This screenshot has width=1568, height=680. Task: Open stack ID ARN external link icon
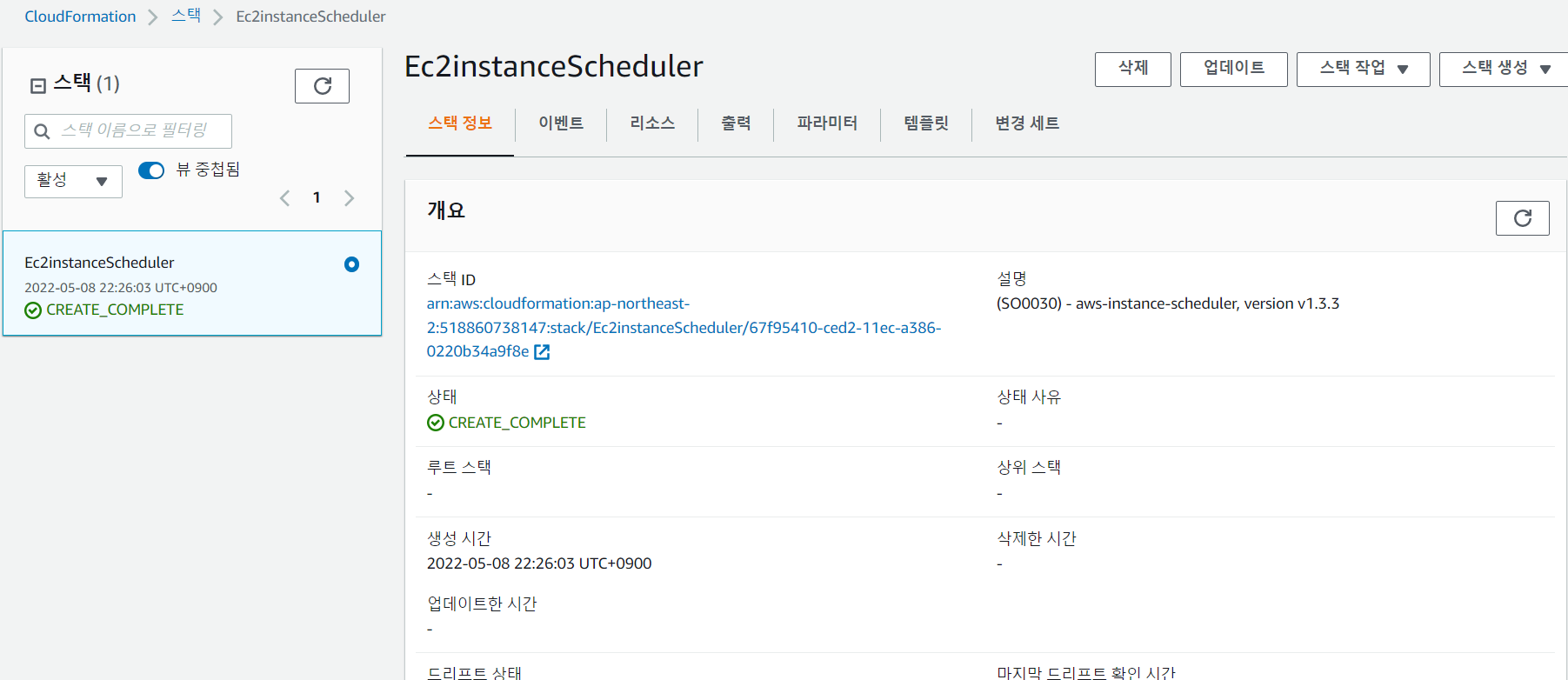[x=542, y=352]
